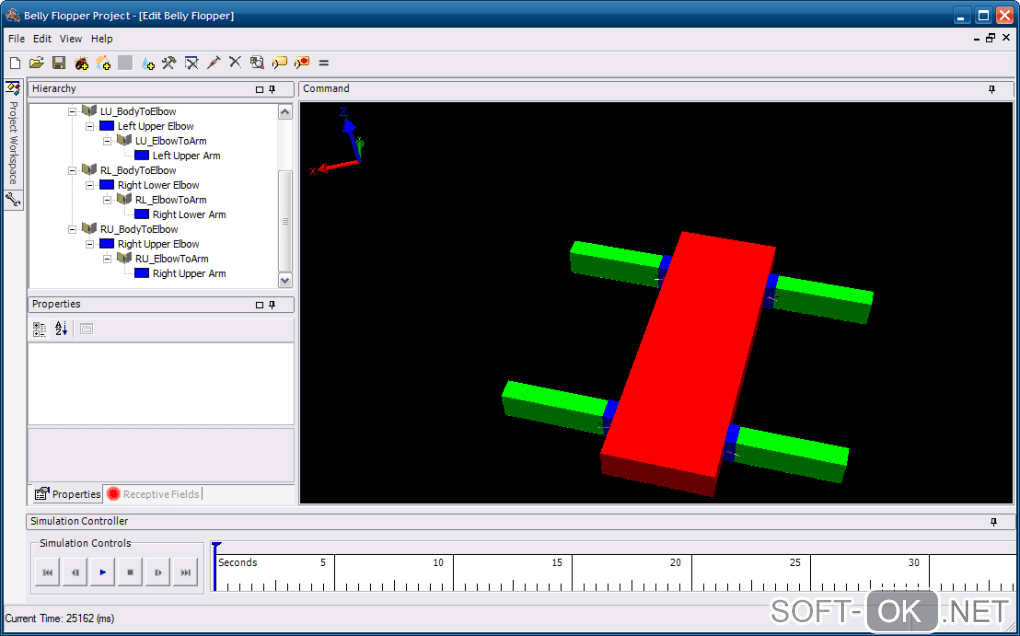Image resolution: width=1020 pixels, height=636 pixels.
Task: Skip simulation to the end
Action: (185, 572)
